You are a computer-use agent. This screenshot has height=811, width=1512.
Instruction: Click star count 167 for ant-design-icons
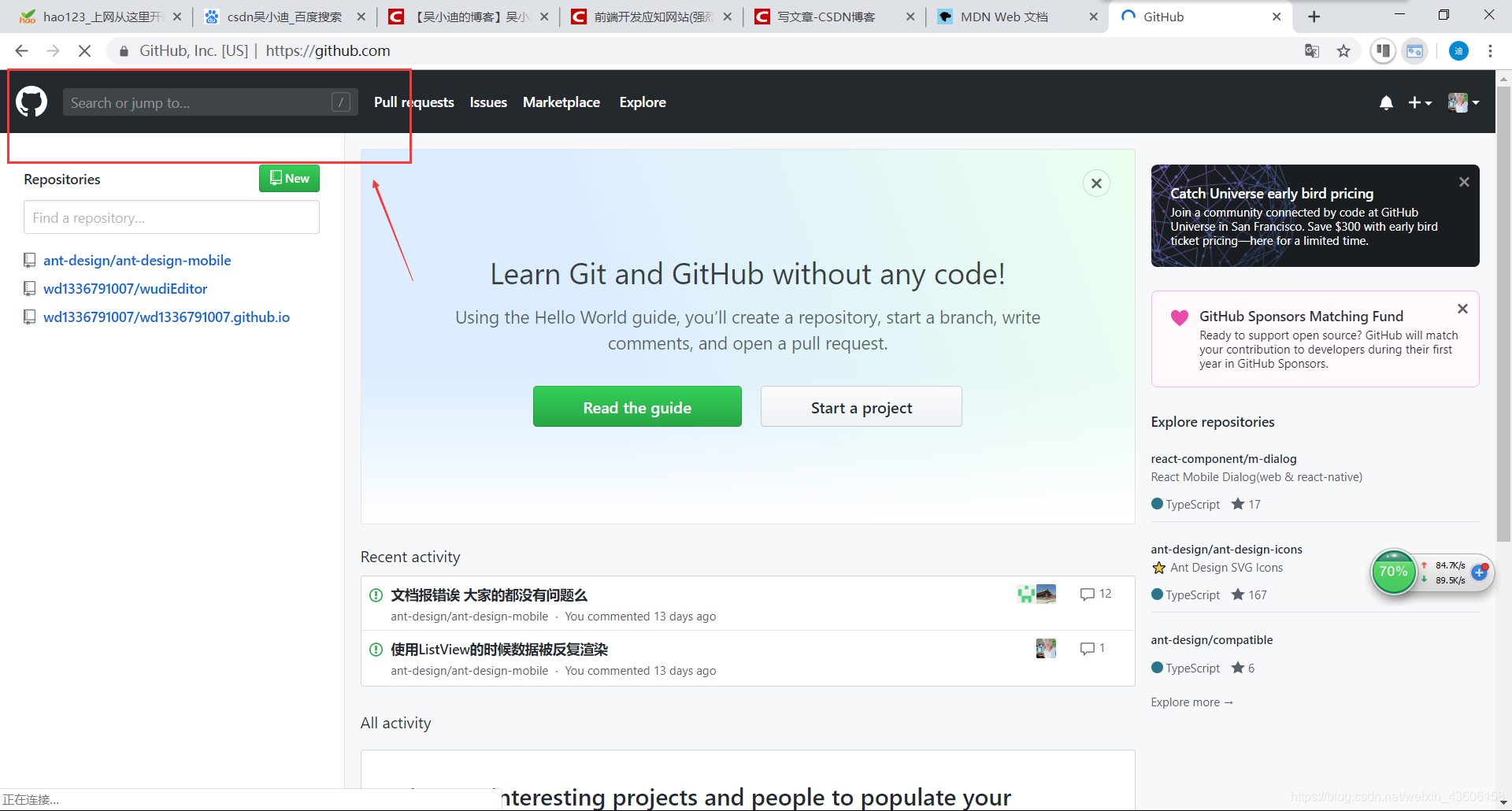coord(1250,595)
